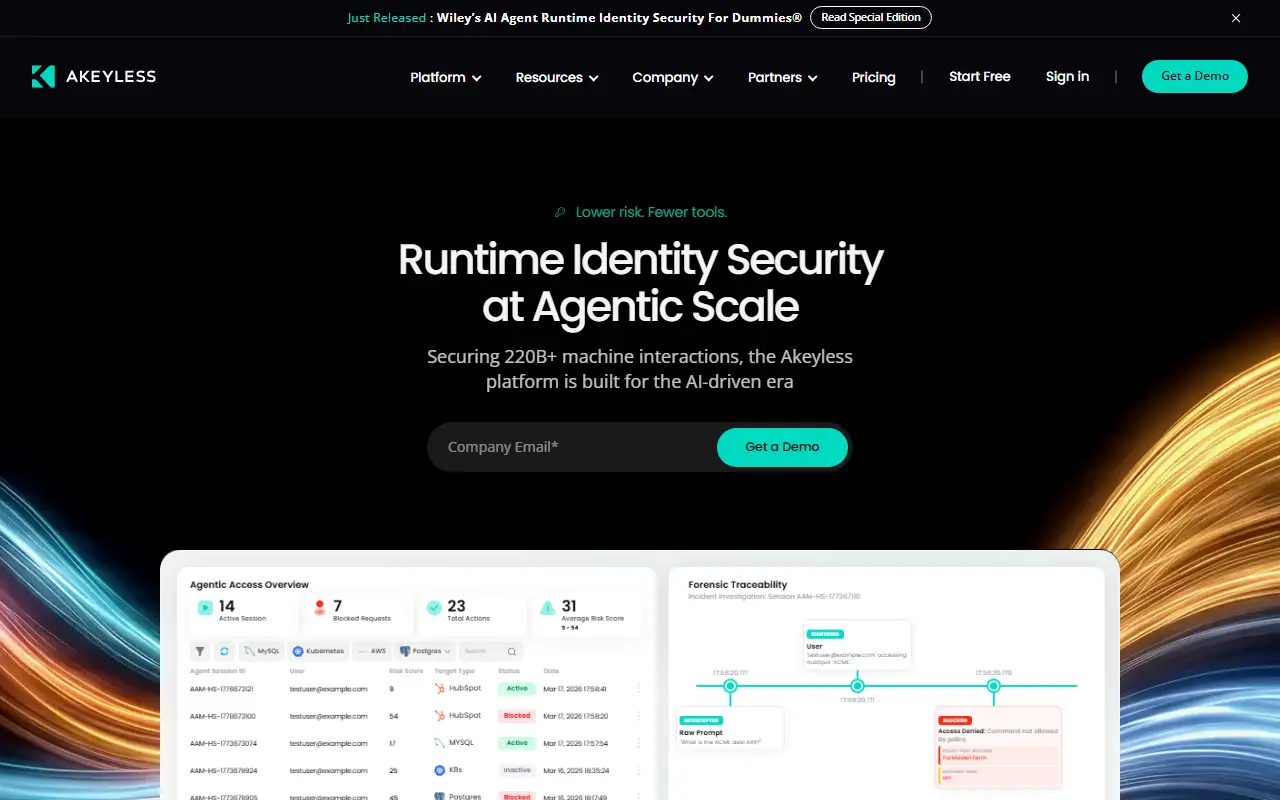Click the Identified User card
The height and width of the screenshot is (800, 1280).
coord(857,646)
